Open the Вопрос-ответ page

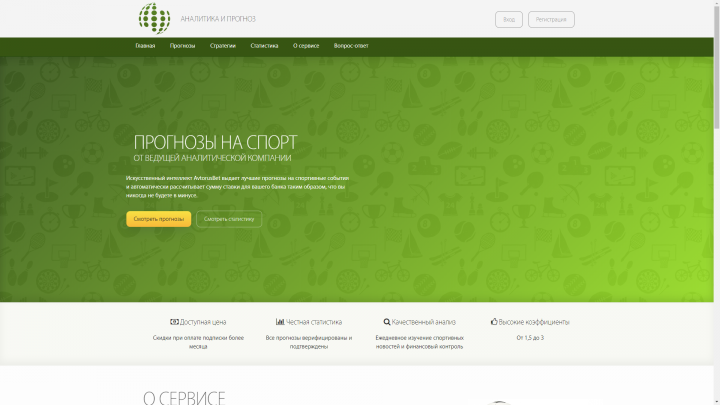[x=351, y=46]
